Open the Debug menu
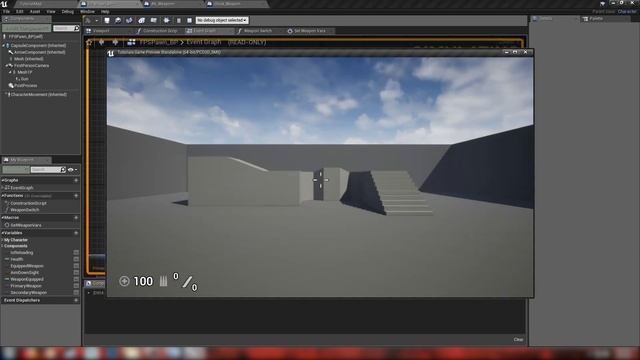The image size is (640, 360). [x=68, y=11]
